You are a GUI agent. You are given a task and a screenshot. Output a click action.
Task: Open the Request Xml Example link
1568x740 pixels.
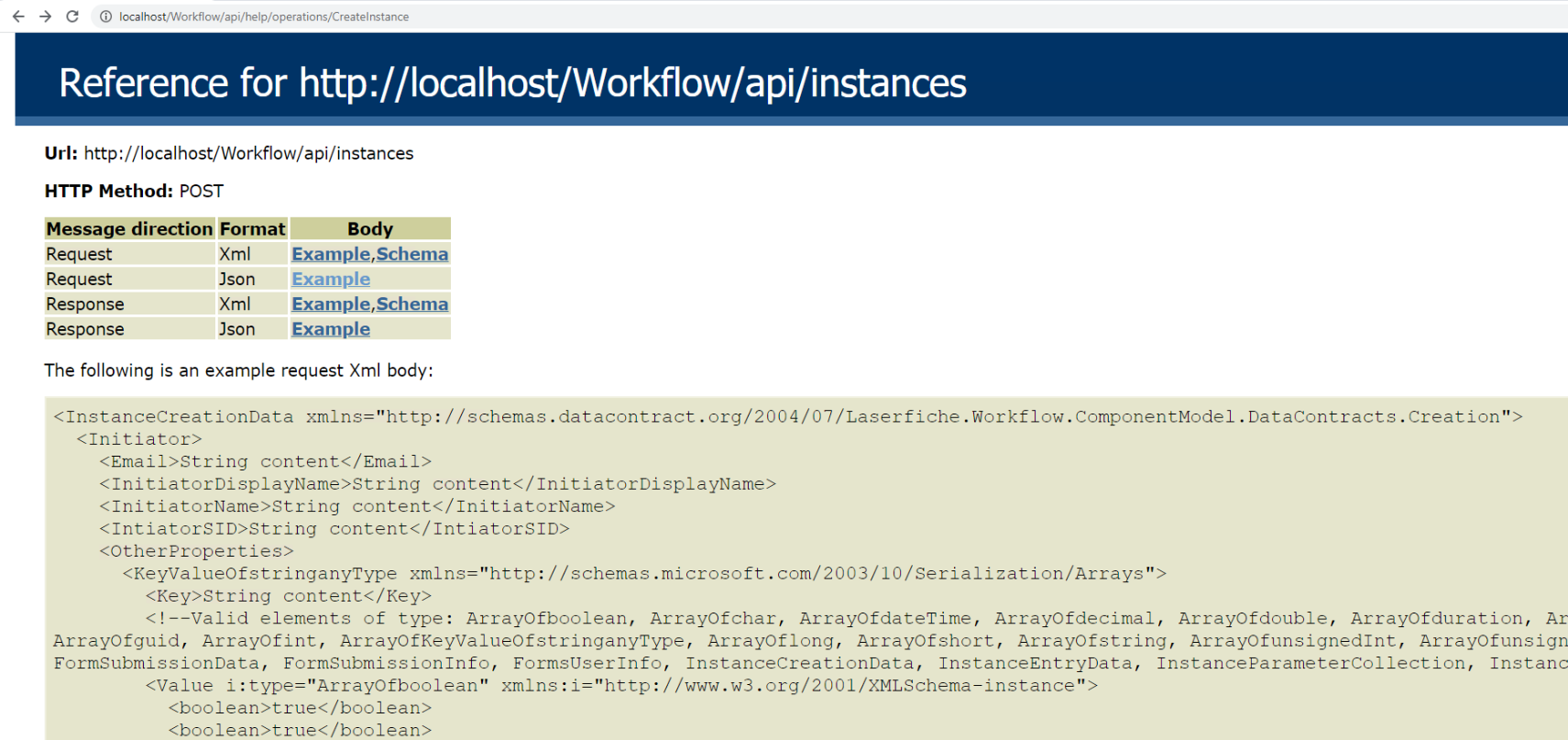331,254
